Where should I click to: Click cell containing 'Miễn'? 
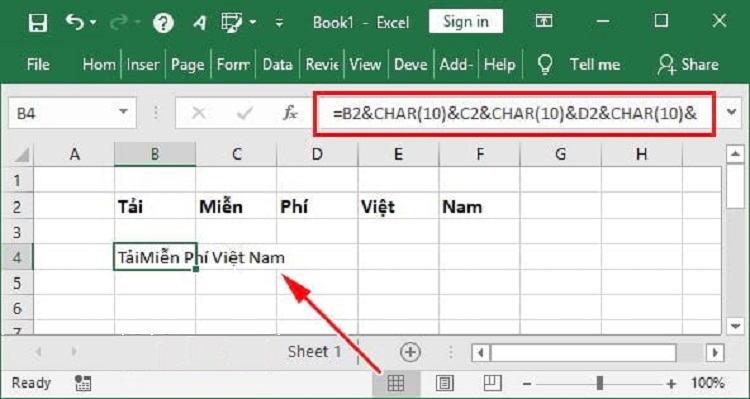tap(236, 206)
